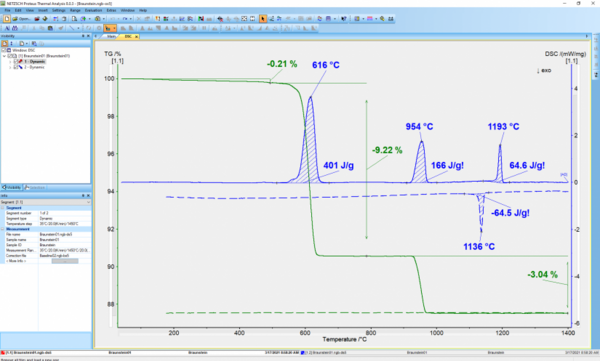The image size is (600, 361).
Task: Collapse the Measurement section in Info panel
Action: (3, 229)
